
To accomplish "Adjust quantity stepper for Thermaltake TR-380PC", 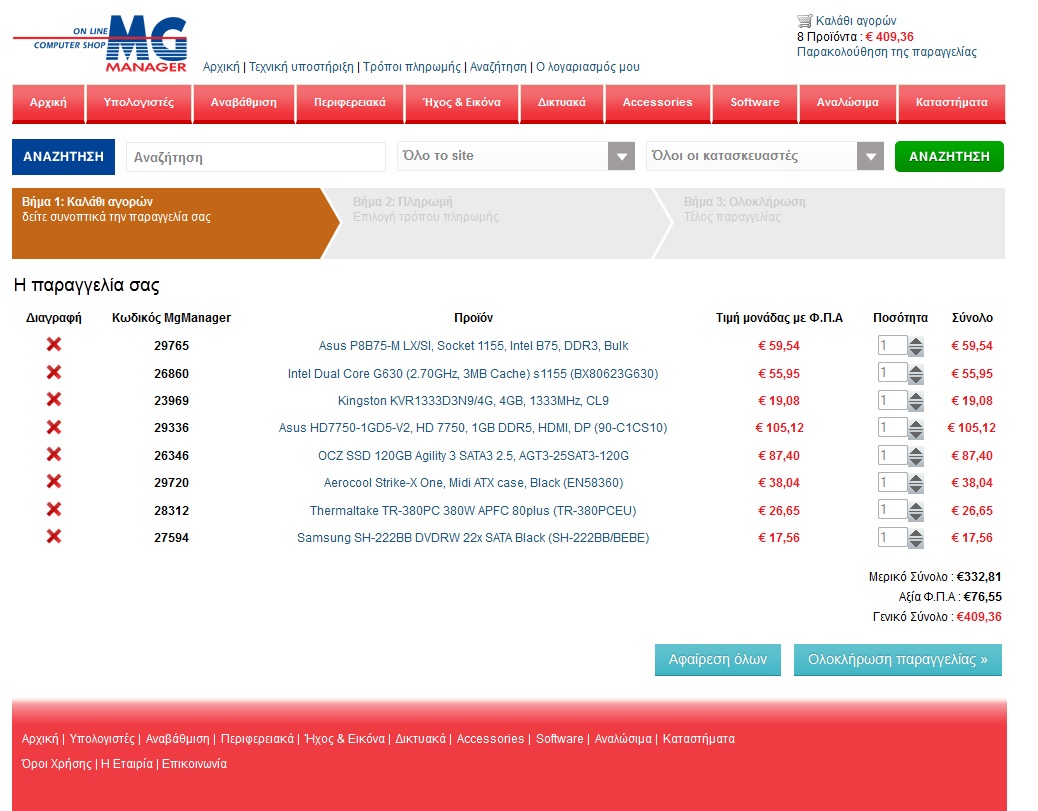I will (916, 511).
